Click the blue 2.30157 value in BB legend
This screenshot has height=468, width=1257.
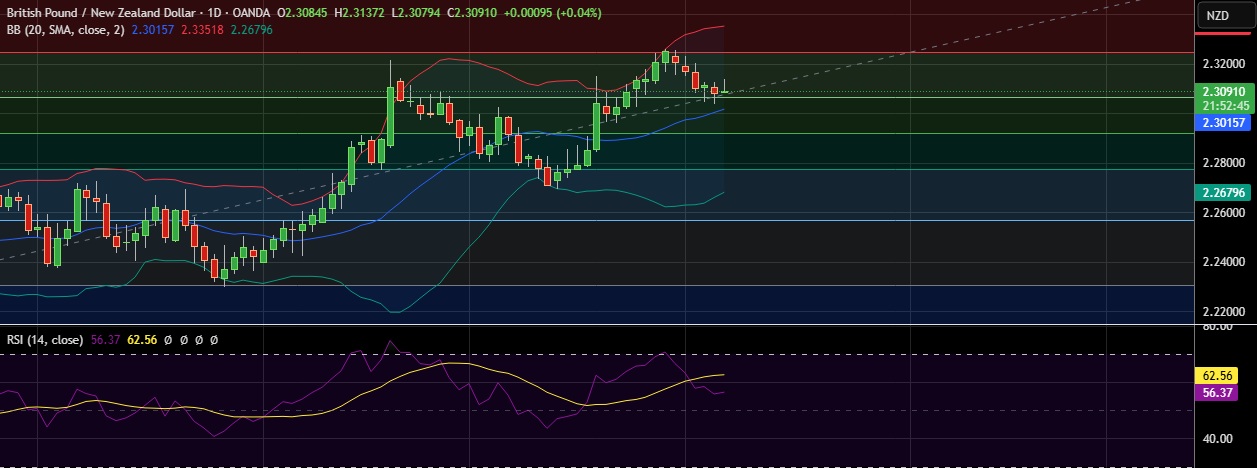152,30
